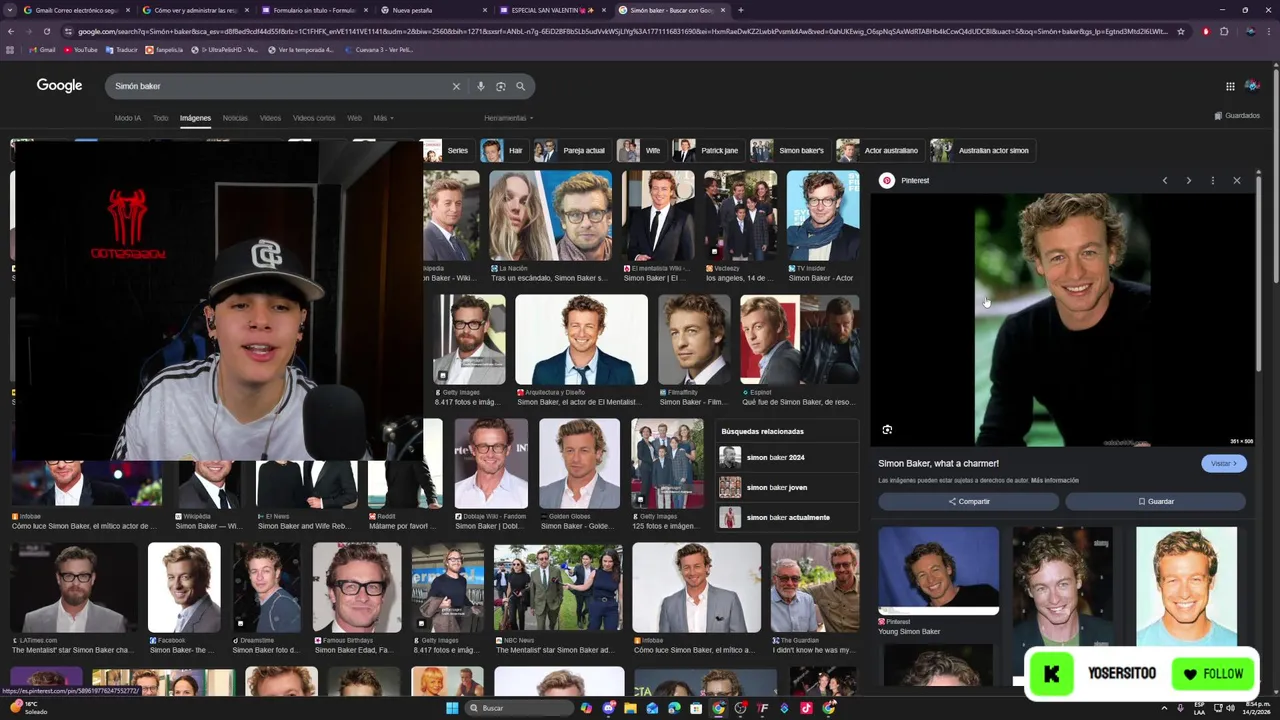Click the Más información copyright link
Viewport: 1280px width, 720px height.
[x=1055, y=481]
